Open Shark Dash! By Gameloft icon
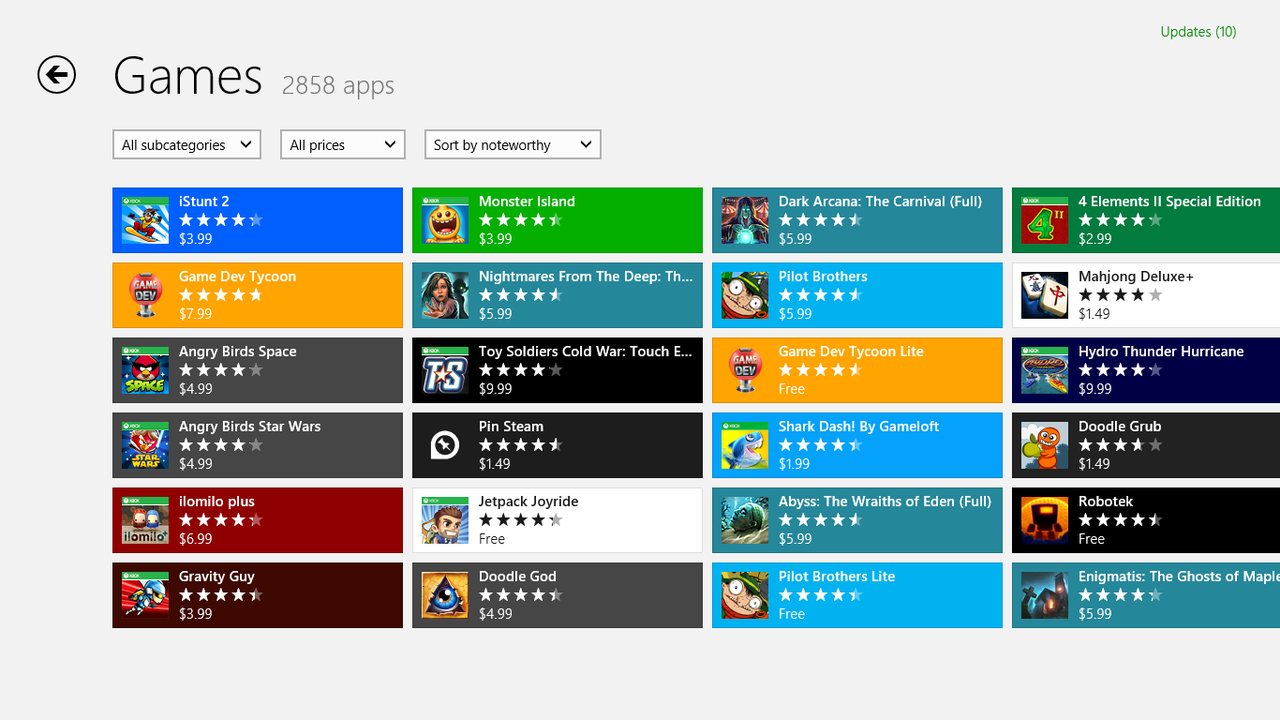The width and height of the screenshot is (1280, 720). click(x=745, y=445)
